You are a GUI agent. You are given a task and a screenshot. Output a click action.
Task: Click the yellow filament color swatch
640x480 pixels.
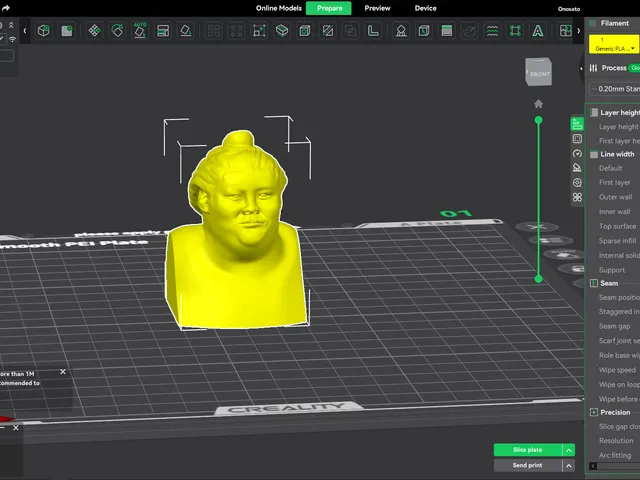[x=614, y=44]
